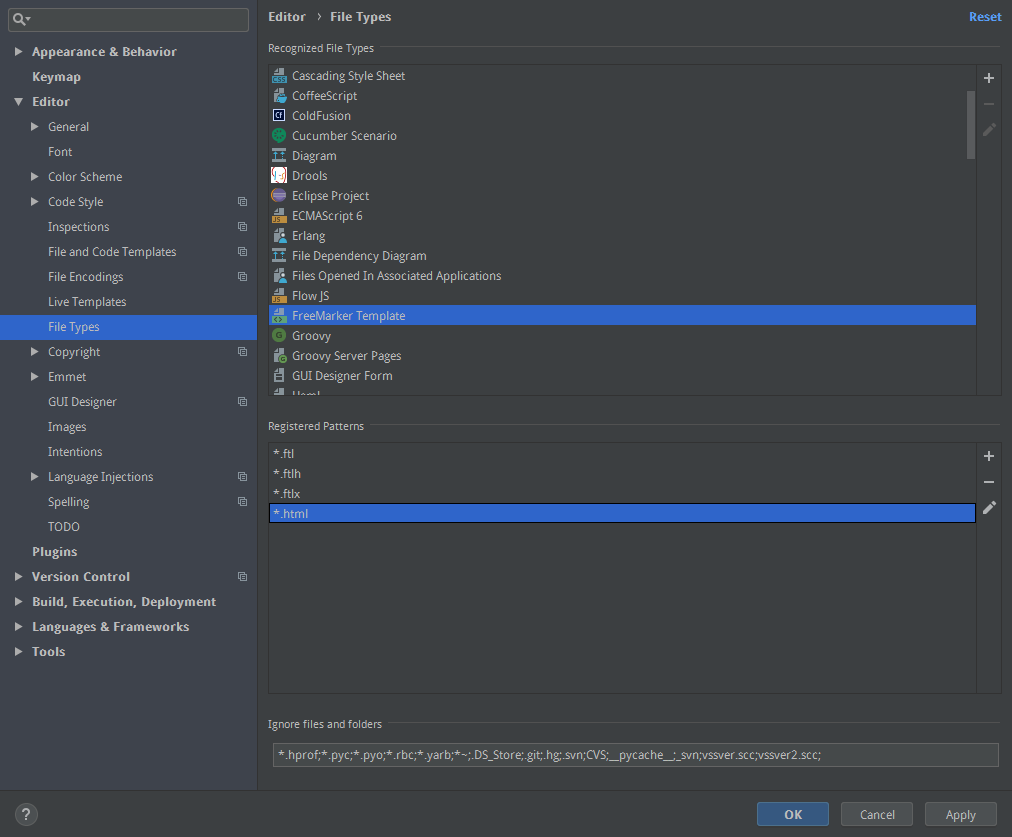
Task: Expand the Appearance & Behavior section
Action: point(19,52)
